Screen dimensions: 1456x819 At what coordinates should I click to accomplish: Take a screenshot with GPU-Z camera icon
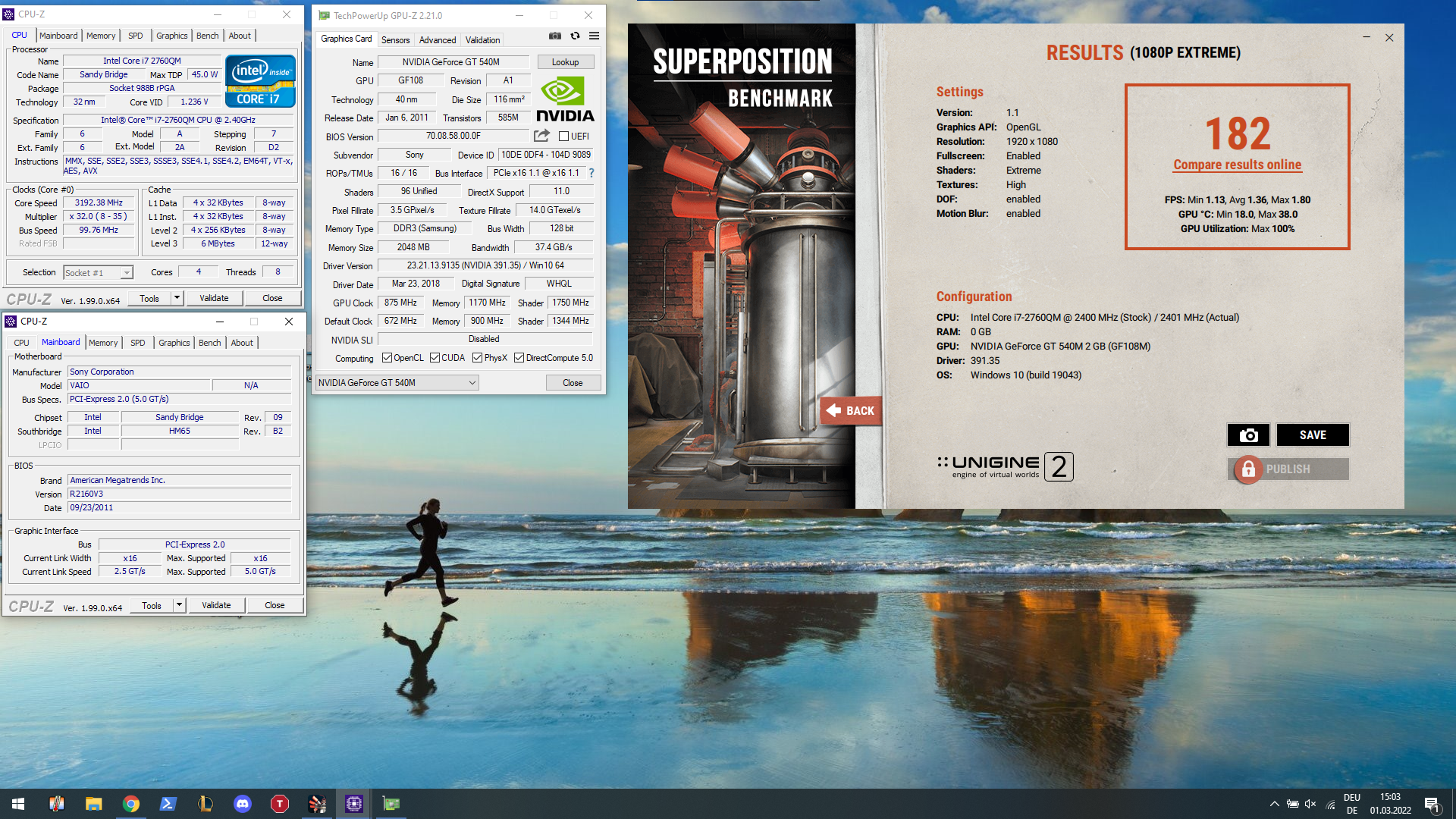click(555, 36)
